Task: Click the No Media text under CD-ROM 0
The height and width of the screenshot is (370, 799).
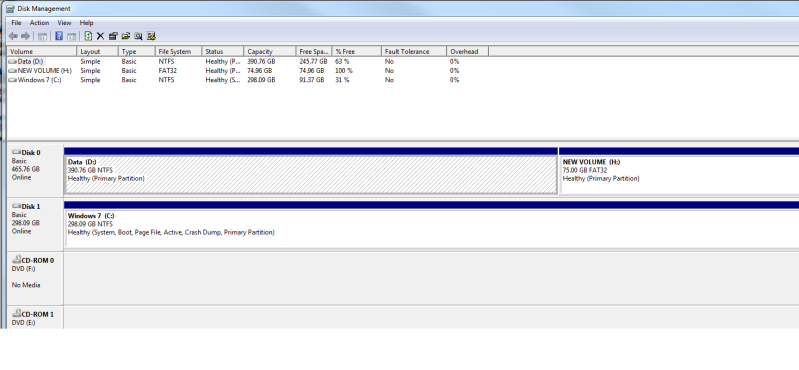Action: (x=26, y=285)
